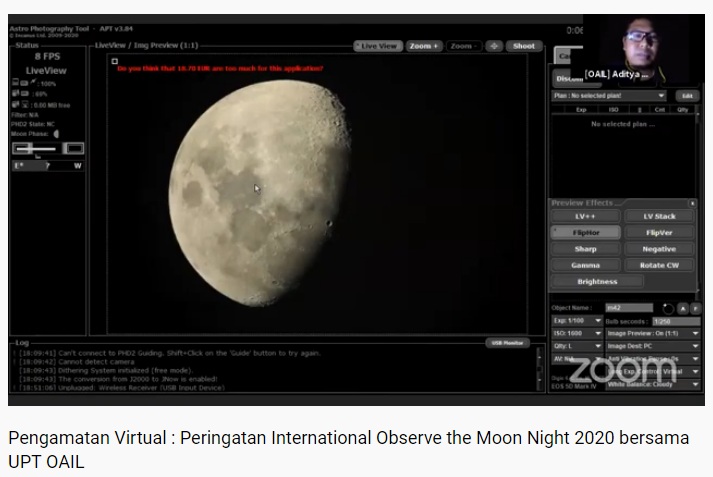
Task: Click the Rotate CW effect button
Action: 659,265
